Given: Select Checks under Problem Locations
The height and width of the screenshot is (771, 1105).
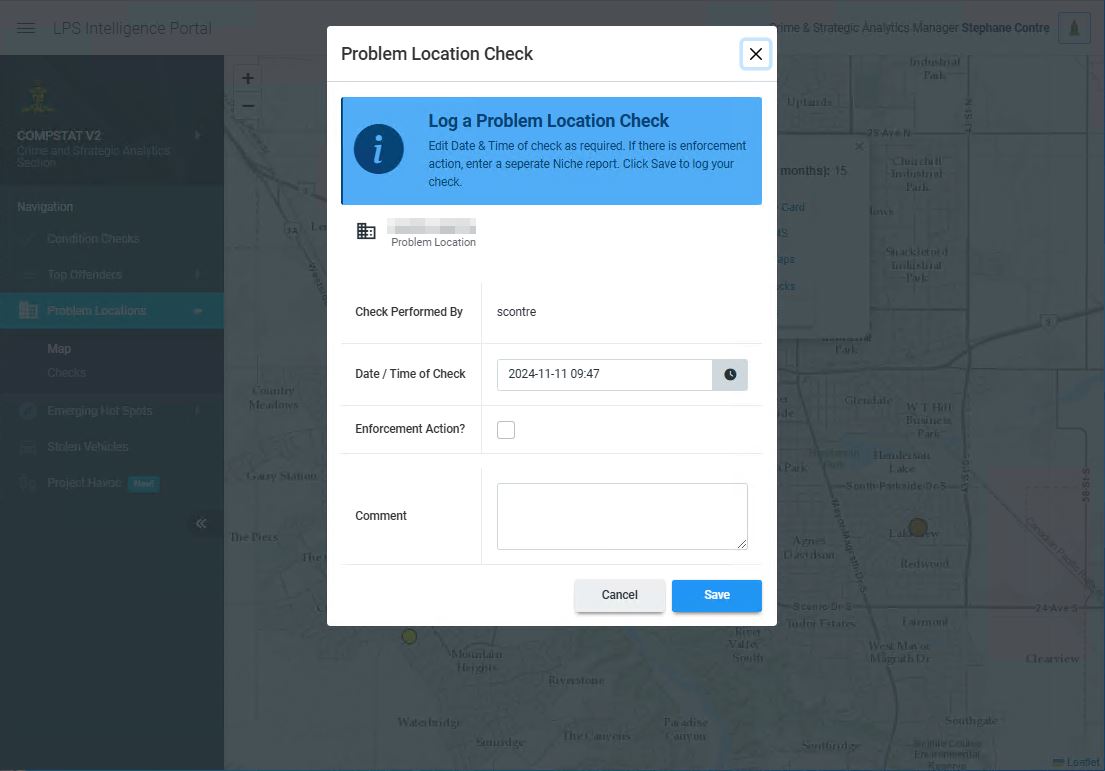Looking at the screenshot, I should pyautogui.click(x=67, y=373).
